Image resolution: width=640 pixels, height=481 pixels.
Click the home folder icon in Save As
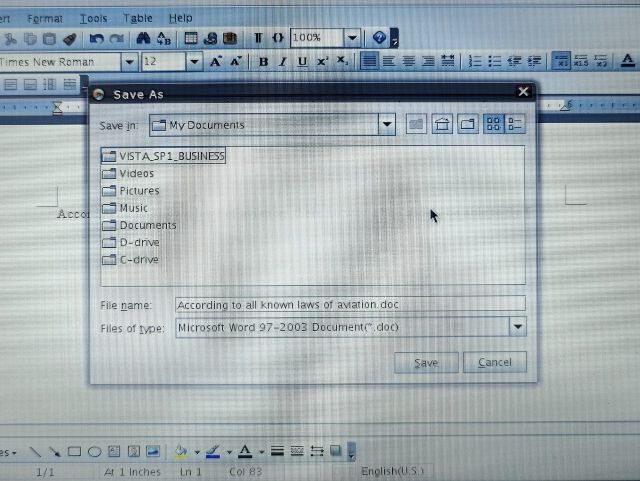pyautogui.click(x=442, y=124)
